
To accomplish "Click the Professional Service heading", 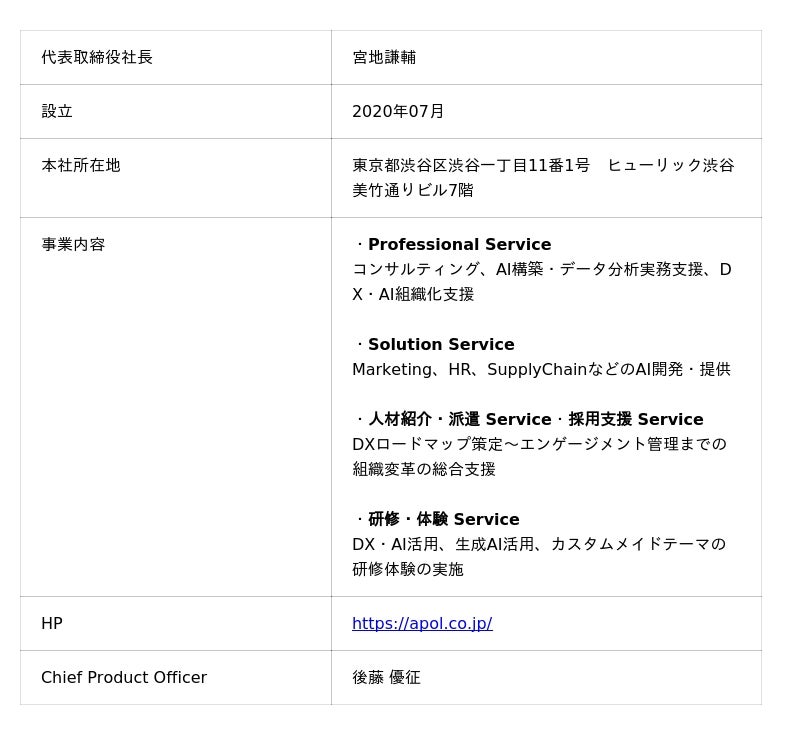I will (x=459, y=245).
